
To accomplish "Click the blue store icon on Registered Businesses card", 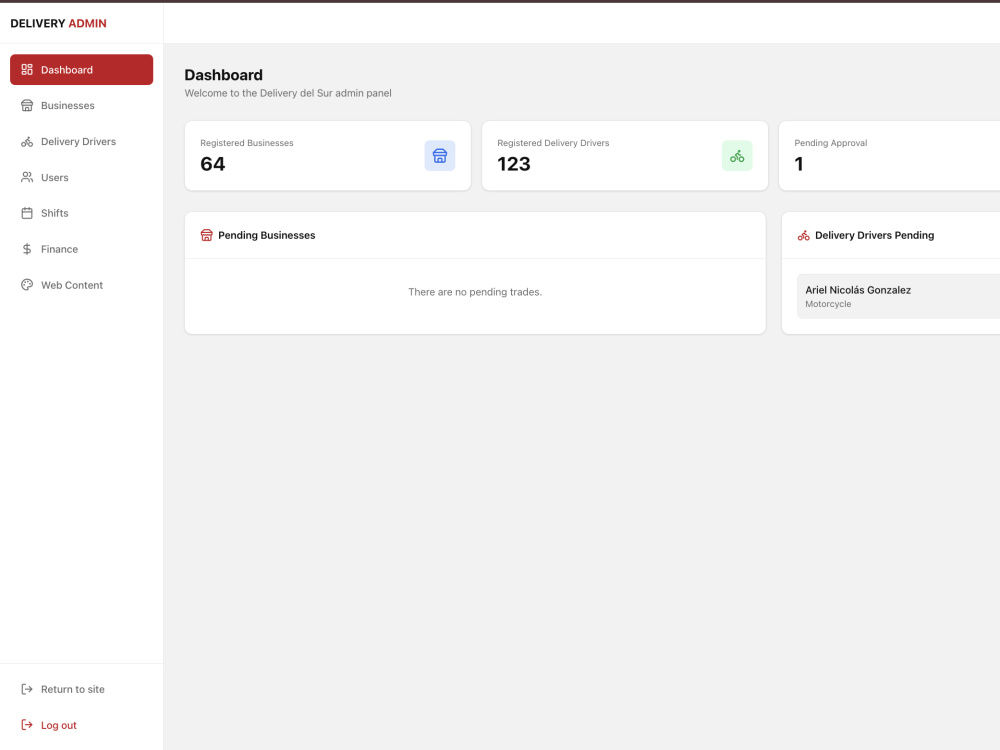I will click(440, 156).
